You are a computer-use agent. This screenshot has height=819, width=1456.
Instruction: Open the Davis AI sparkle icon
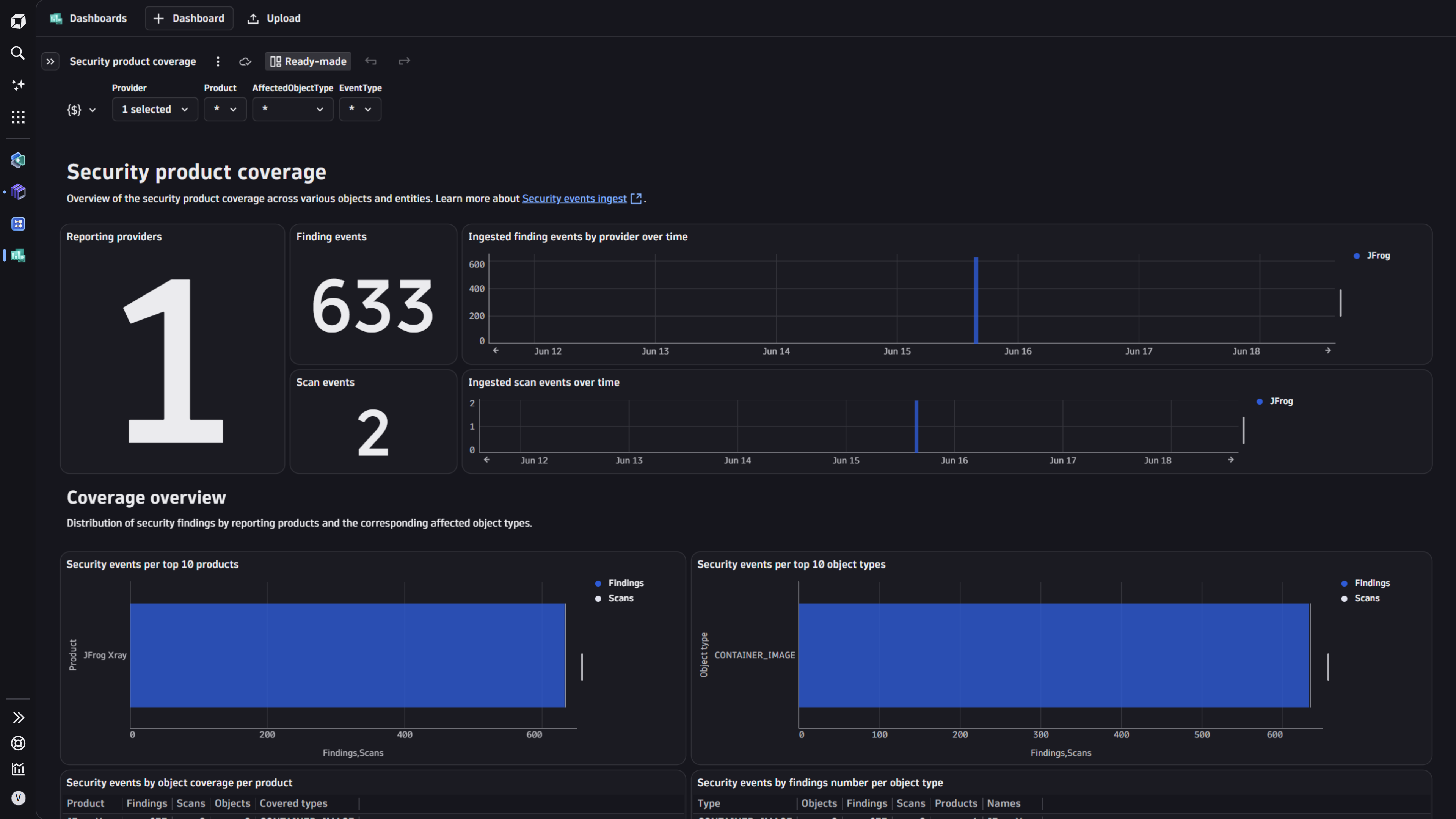pos(18,85)
